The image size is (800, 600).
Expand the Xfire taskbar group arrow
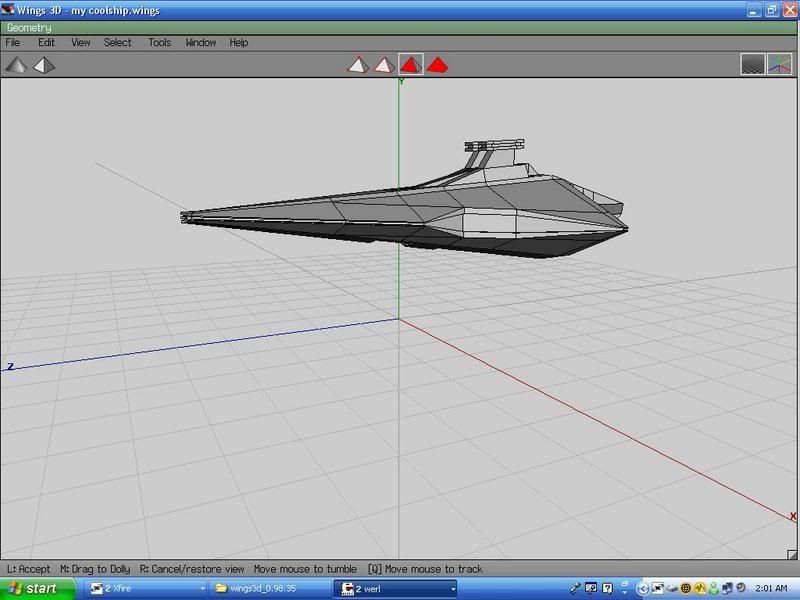click(x=202, y=589)
